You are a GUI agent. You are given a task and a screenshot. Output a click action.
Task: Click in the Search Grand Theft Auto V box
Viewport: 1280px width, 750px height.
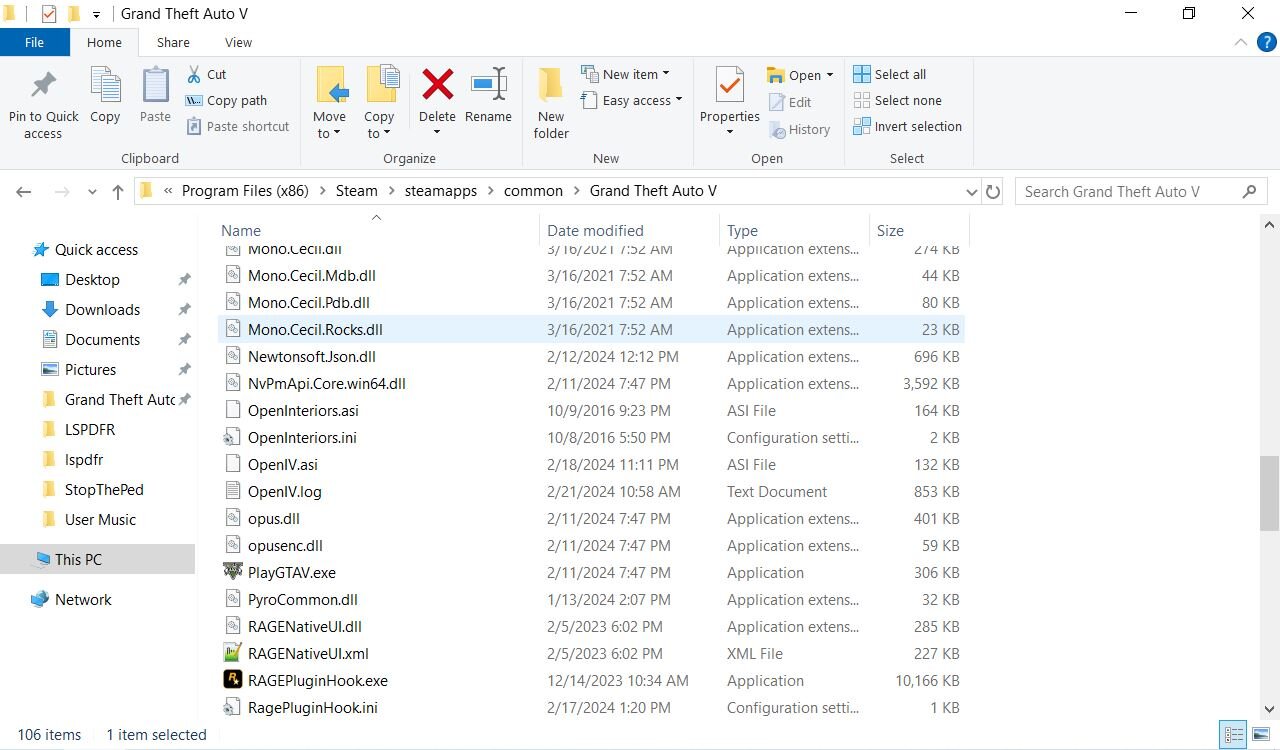coord(1130,191)
